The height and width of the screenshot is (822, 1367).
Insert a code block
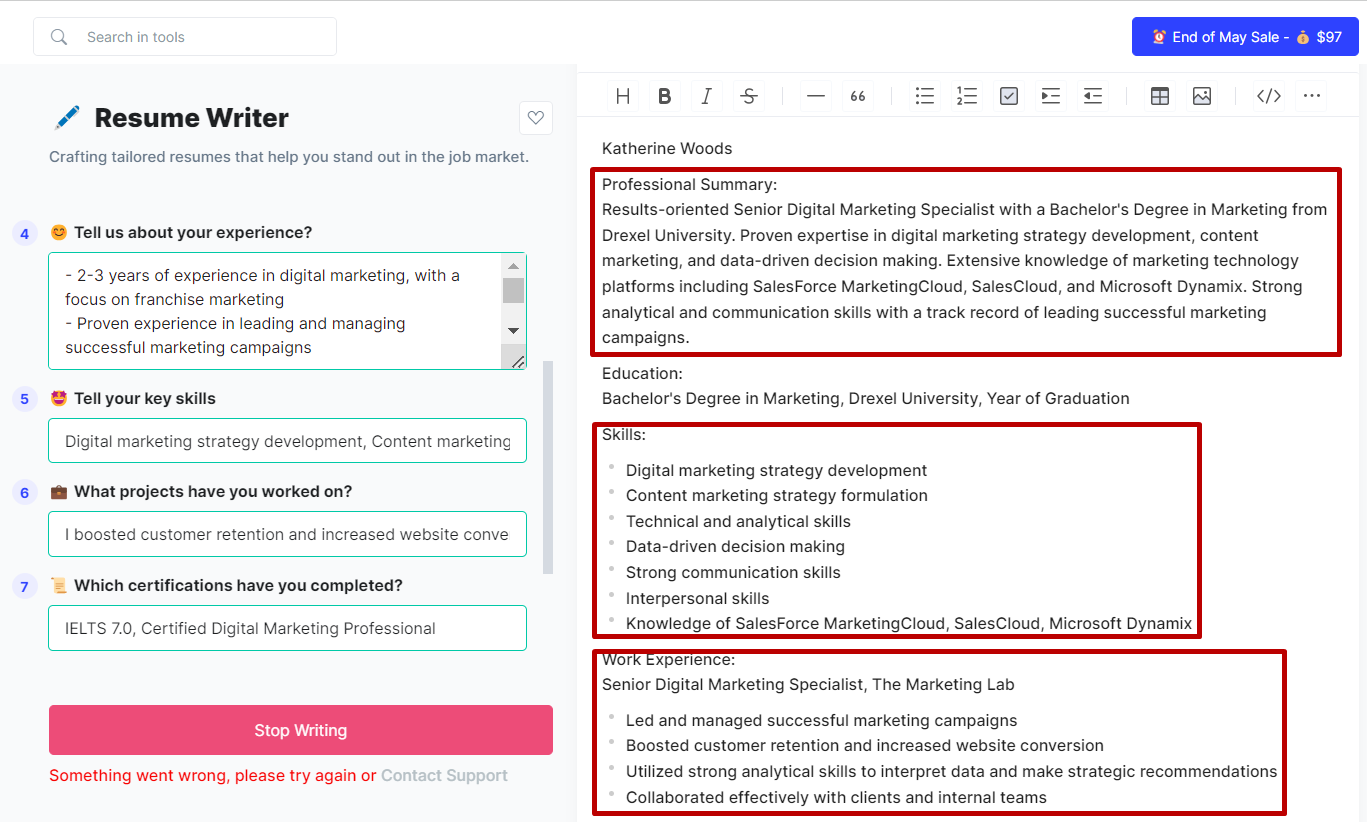[x=1269, y=96]
